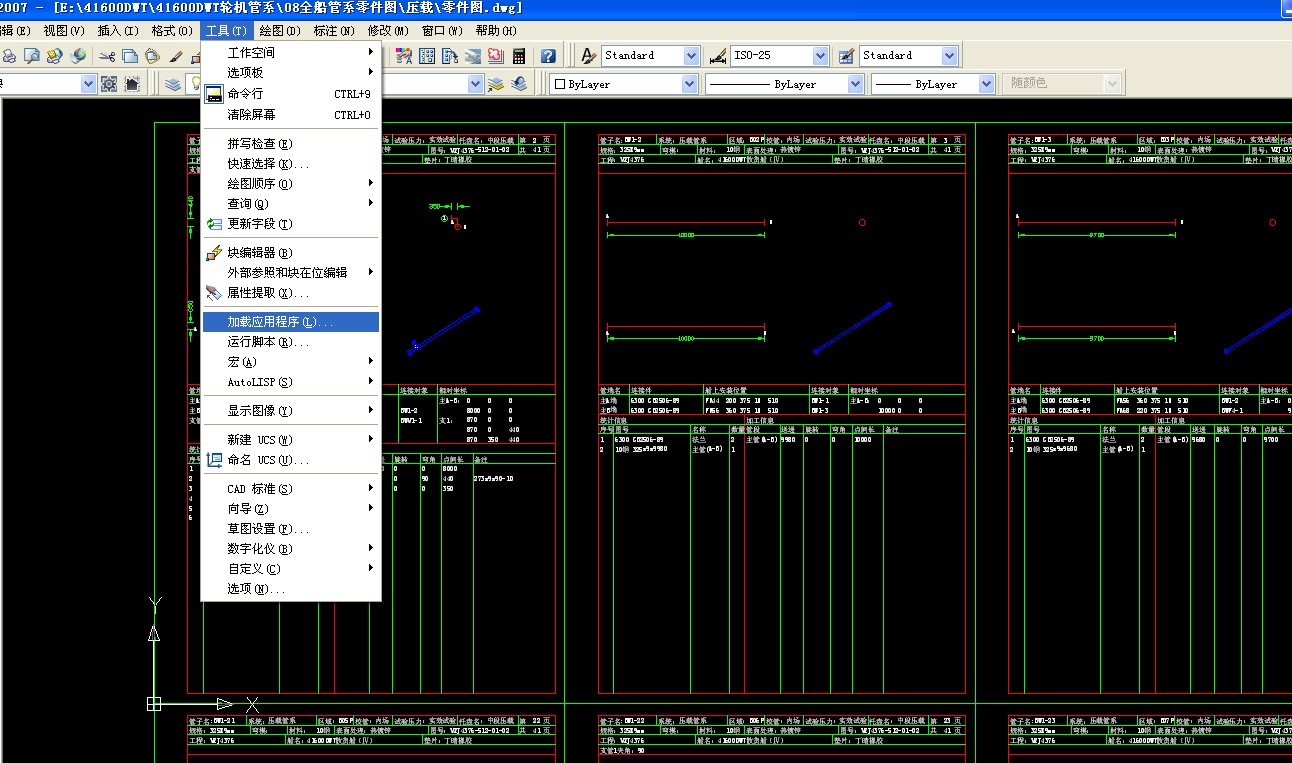Expand the 宏 submenu
The image size is (1292, 763).
(x=290, y=361)
